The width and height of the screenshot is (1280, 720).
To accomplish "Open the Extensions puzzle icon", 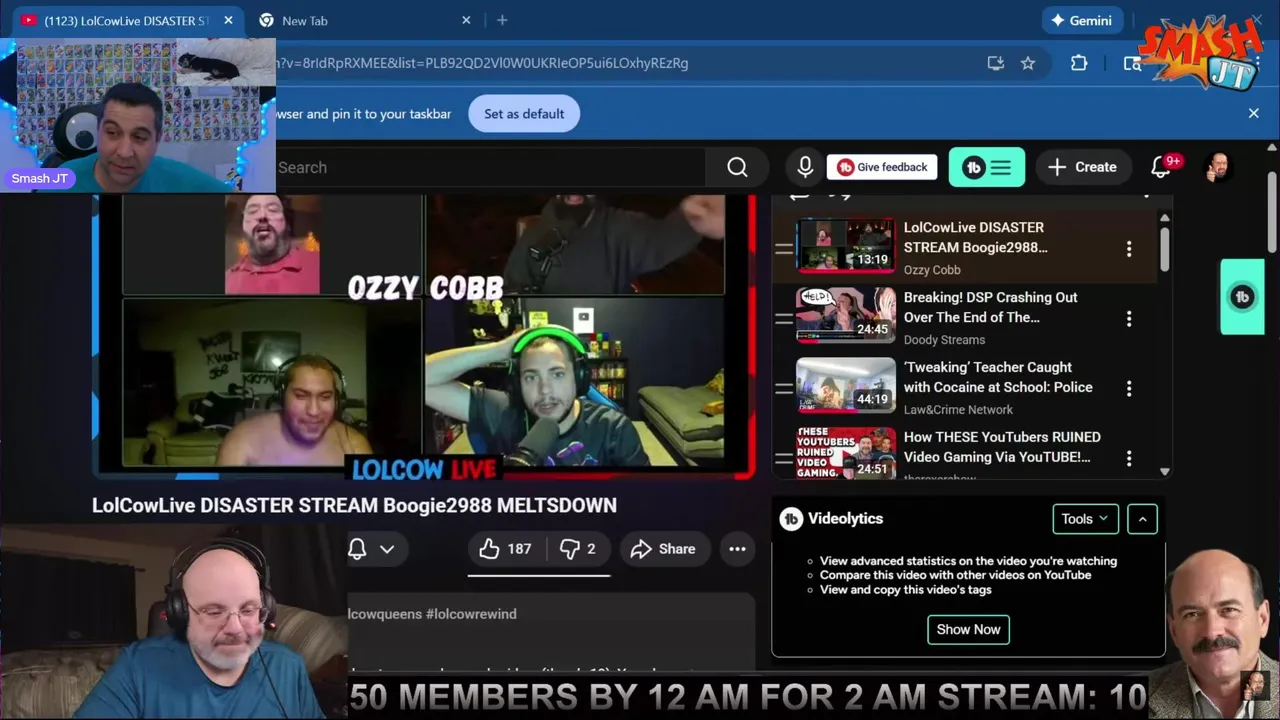I will [1079, 63].
